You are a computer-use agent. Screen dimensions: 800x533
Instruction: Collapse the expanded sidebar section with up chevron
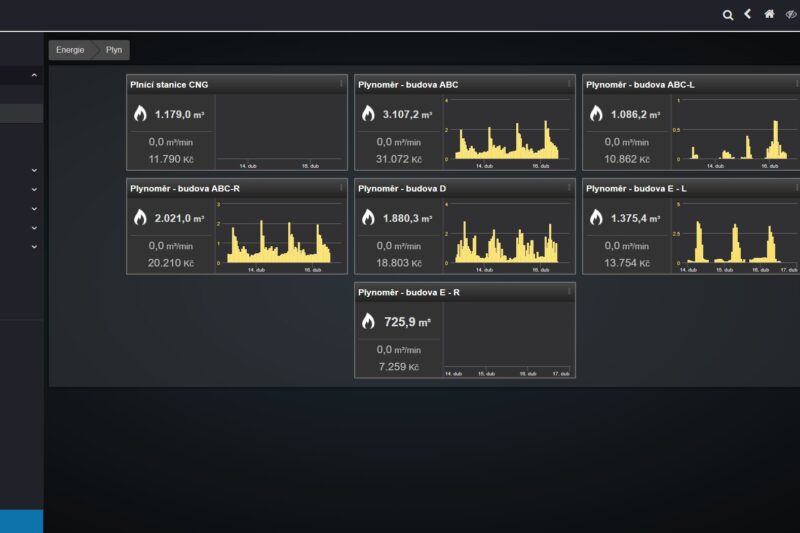pyautogui.click(x=34, y=75)
